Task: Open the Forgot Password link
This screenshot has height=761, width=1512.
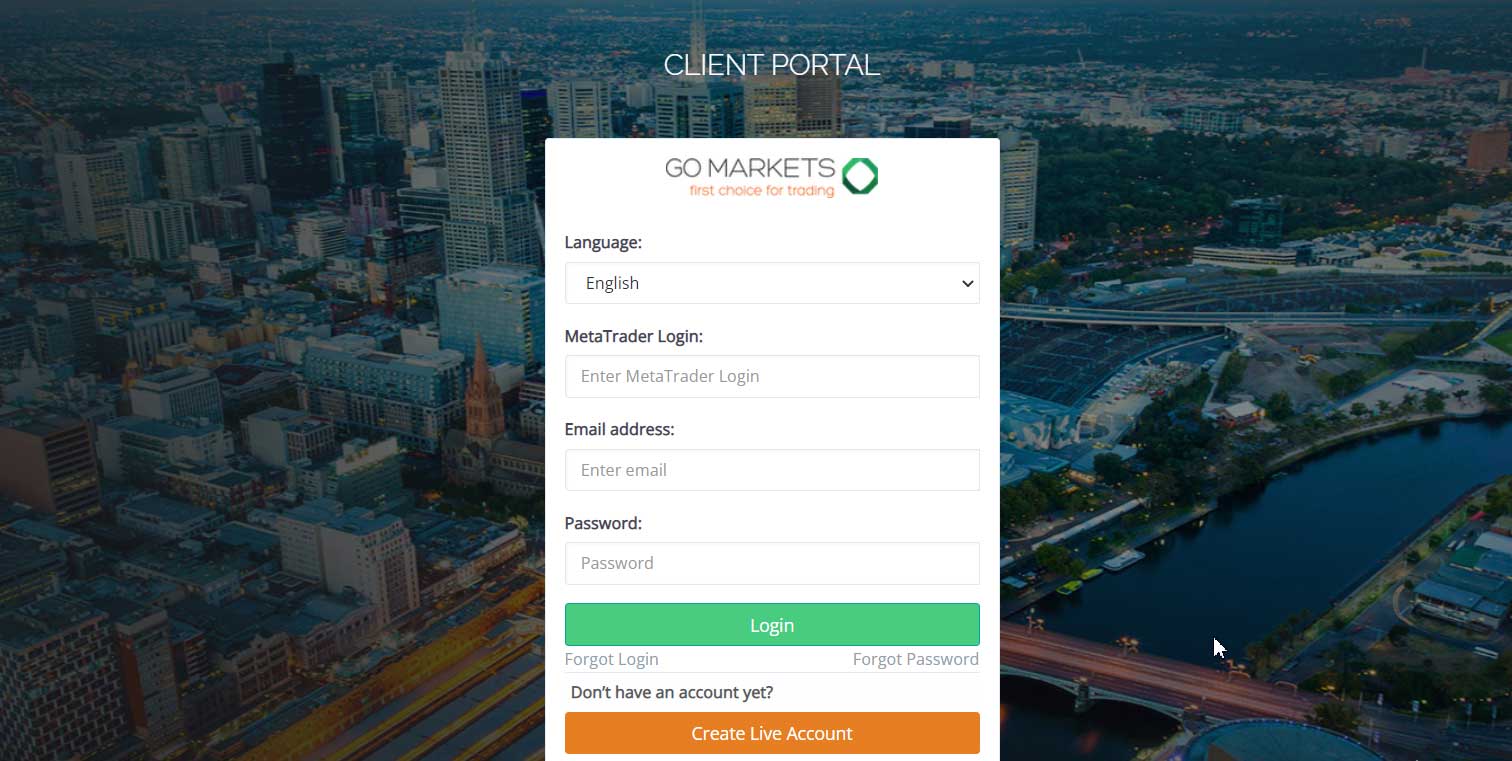Action: click(x=916, y=659)
